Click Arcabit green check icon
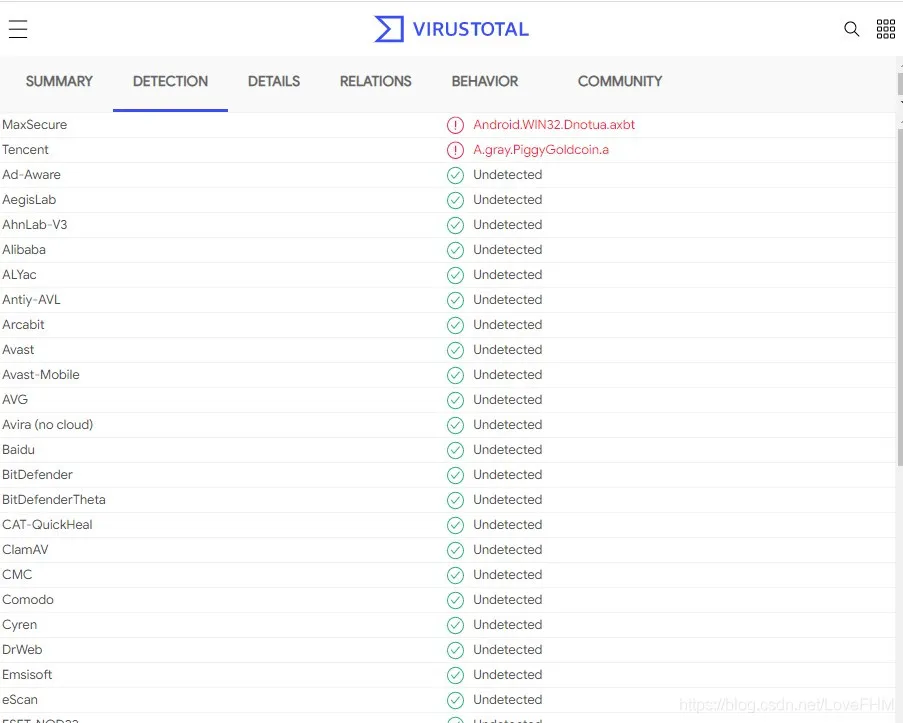Image resolution: width=903 pixels, height=723 pixels. click(x=455, y=325)
